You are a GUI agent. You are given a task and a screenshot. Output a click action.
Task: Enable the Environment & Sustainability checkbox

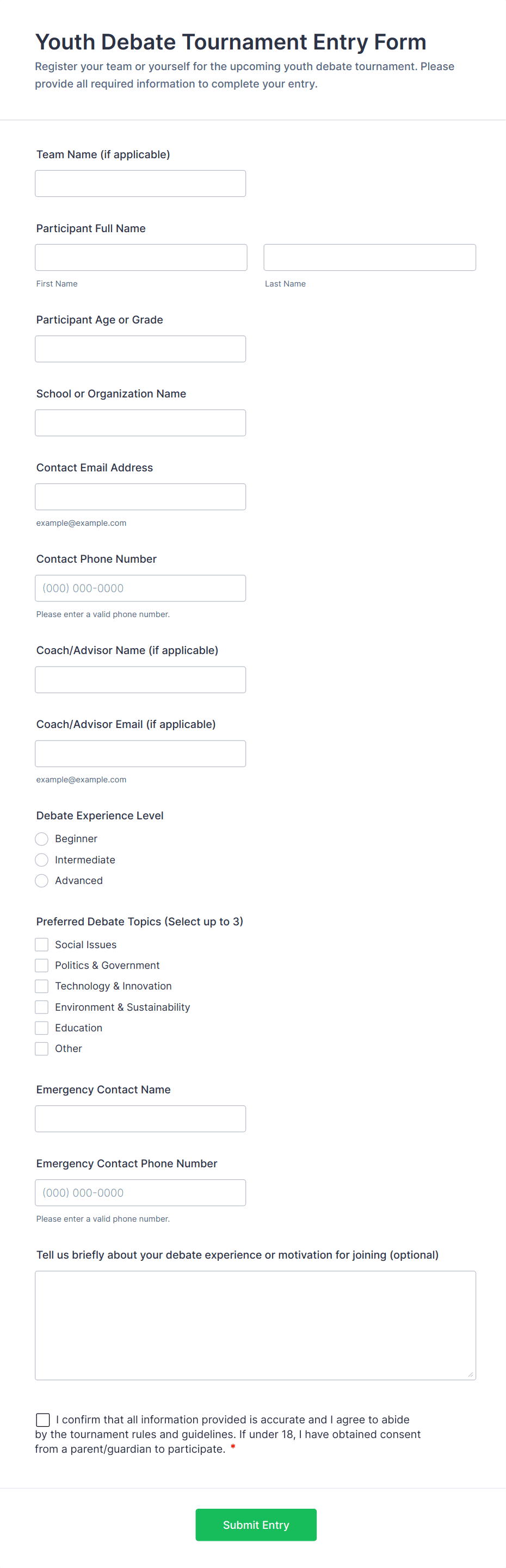[x=41, y=1007]
